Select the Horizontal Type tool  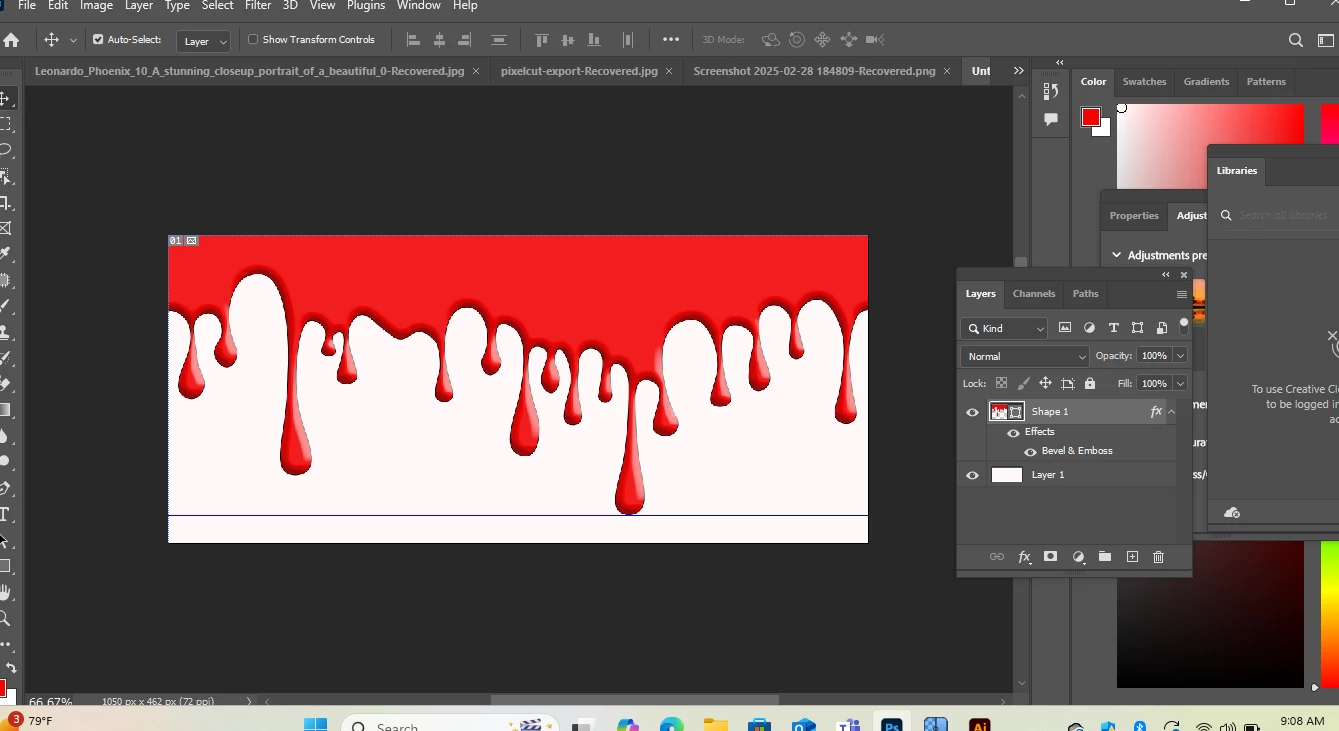click(x=5, y=514)
